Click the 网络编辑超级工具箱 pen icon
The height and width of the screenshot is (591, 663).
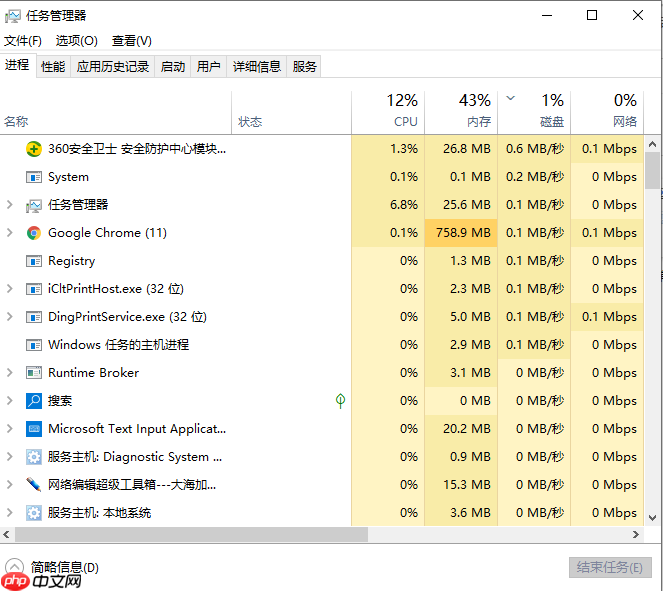34,484
